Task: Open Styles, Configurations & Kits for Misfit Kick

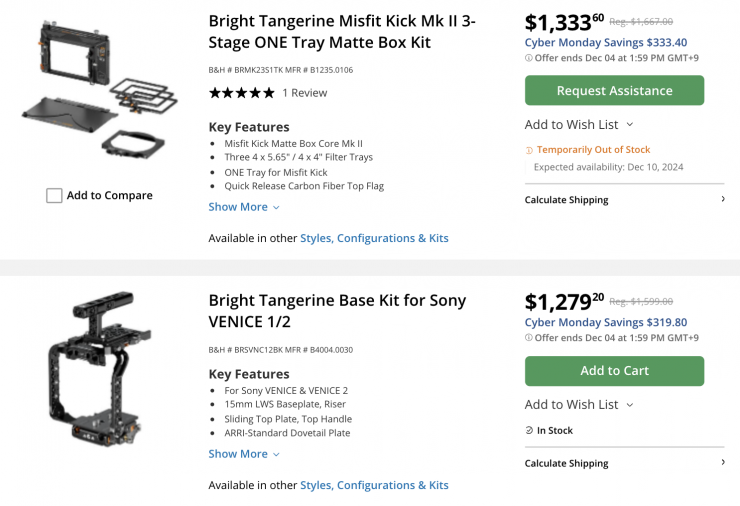Action: tap(374, 238)
